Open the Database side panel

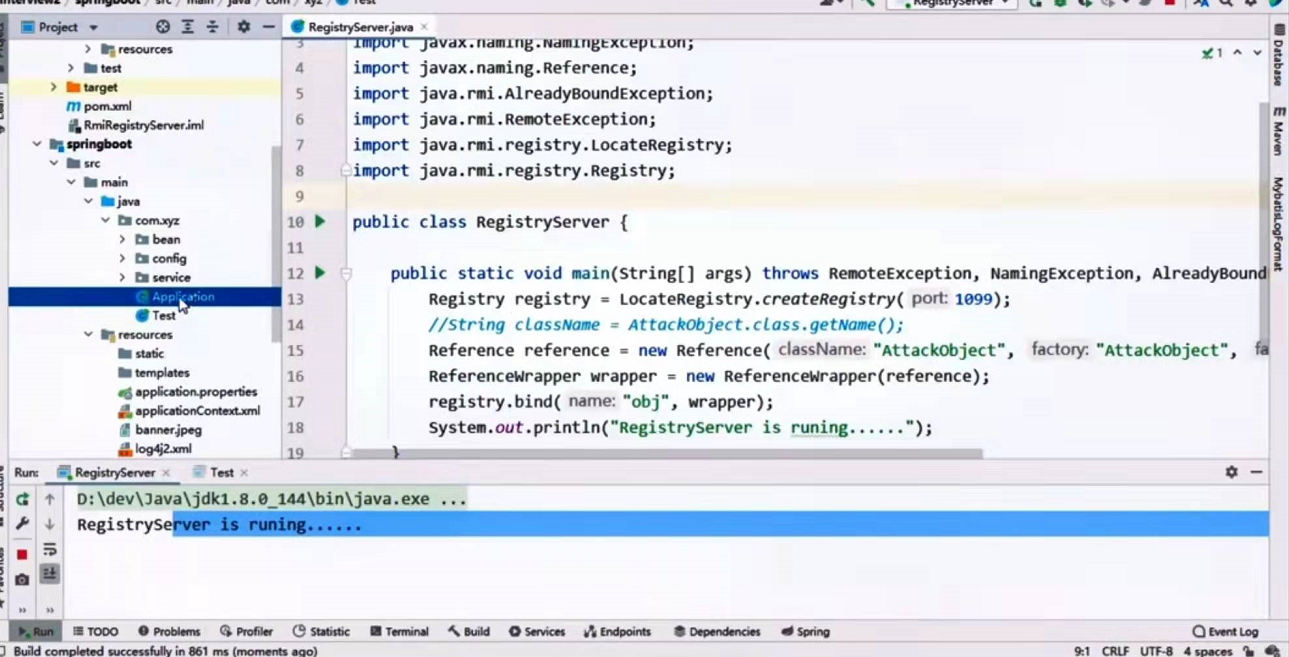point(1278,57)
